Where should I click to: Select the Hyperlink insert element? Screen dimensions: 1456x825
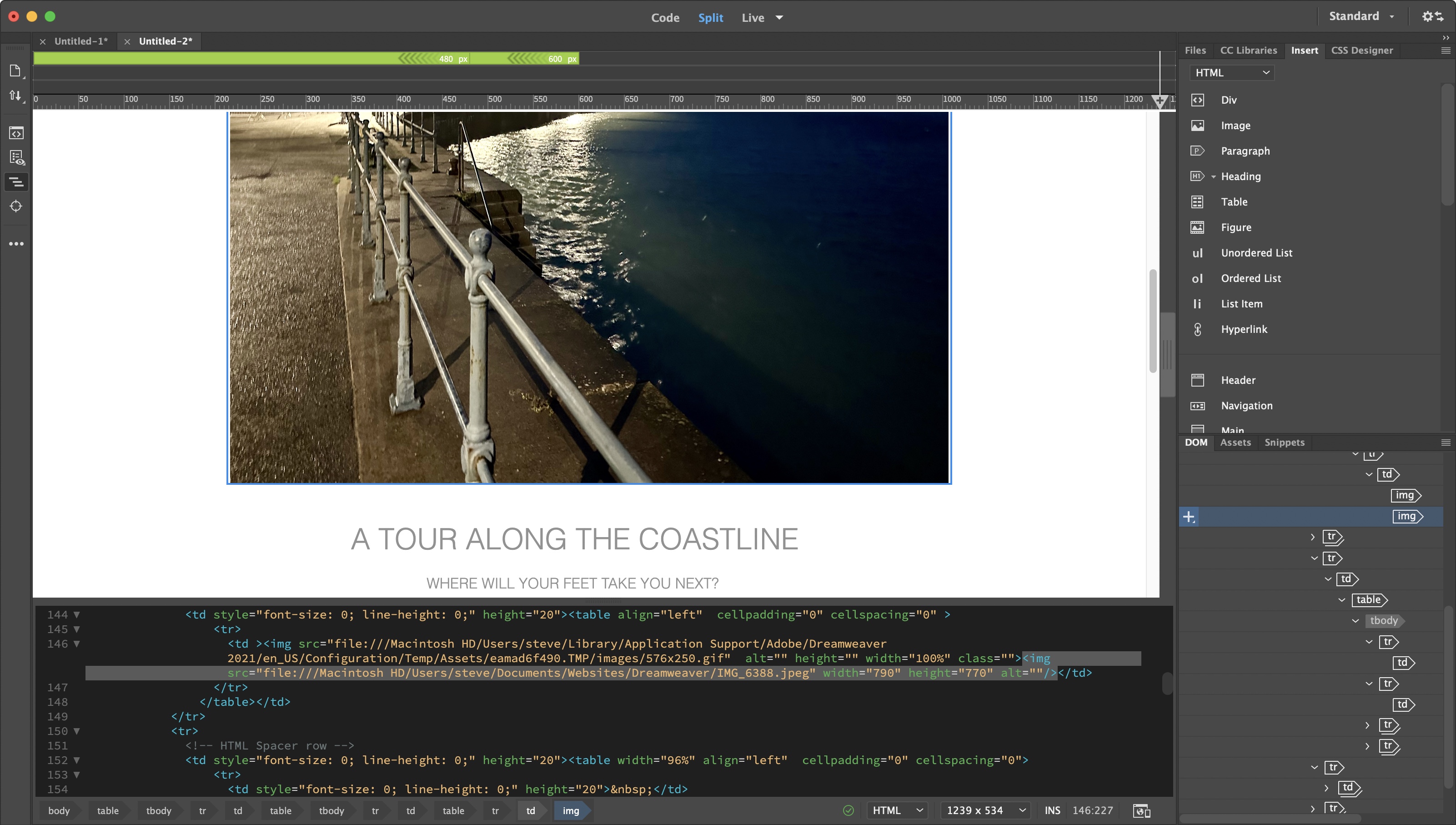pos(1244,328)
